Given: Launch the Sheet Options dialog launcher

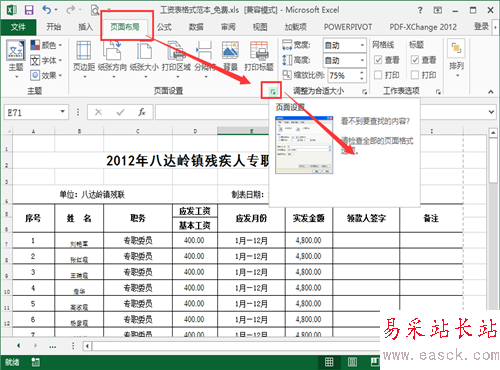Looking at the screenshot, I should 438,92.
